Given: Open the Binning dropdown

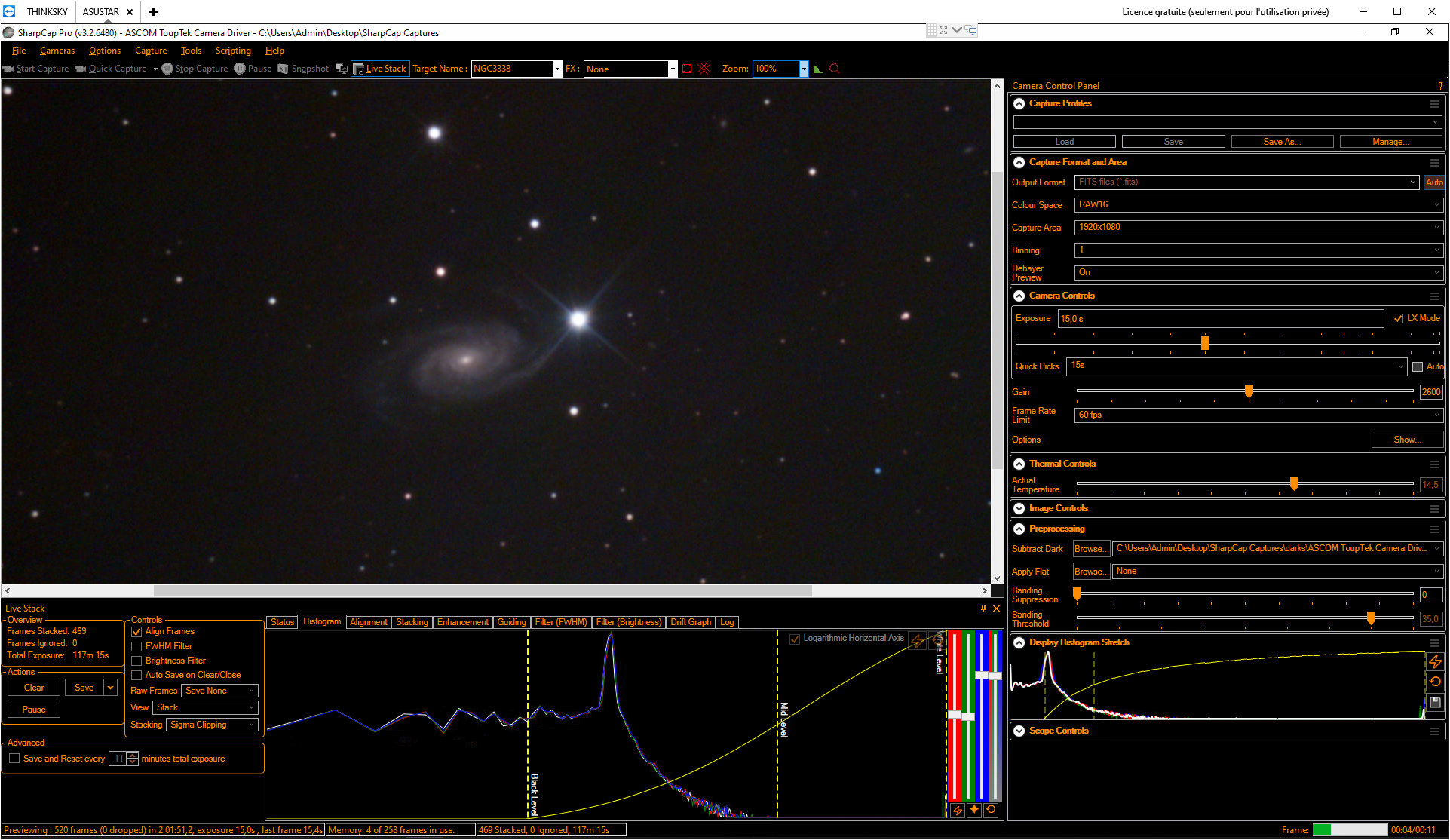Looking at the screenshot, I should (1258, 250).
